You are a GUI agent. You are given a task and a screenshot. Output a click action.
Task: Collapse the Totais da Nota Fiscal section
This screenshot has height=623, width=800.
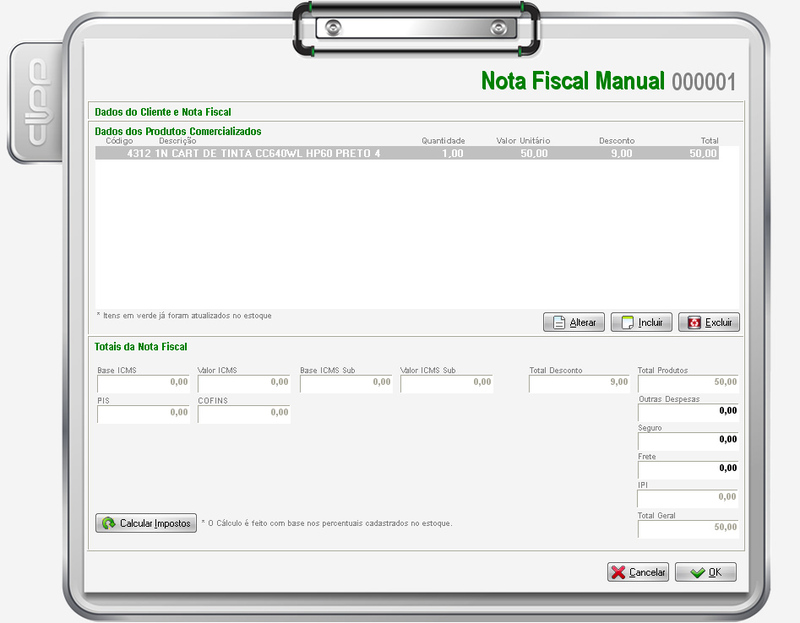click(x=141, y=346)
